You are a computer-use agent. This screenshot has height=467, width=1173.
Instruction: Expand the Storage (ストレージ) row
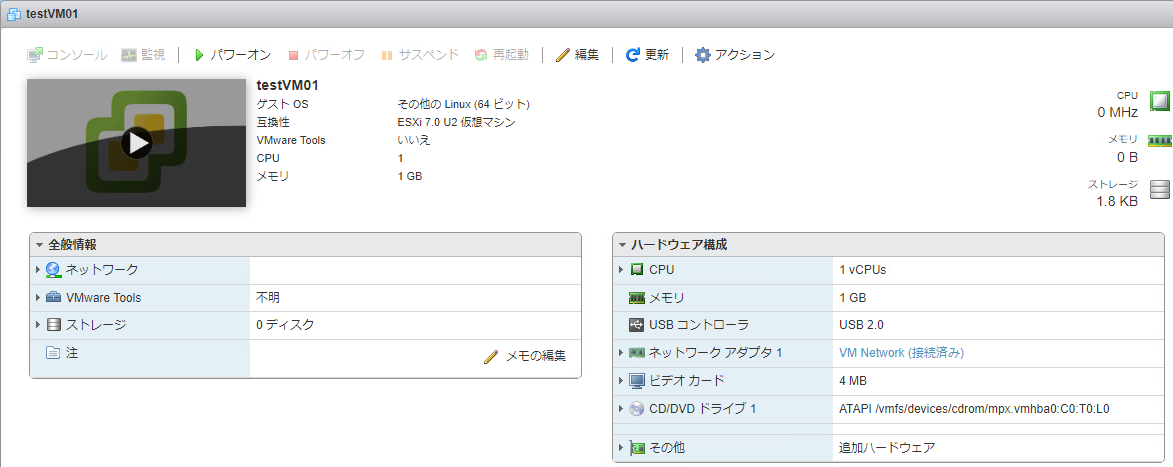38,325
